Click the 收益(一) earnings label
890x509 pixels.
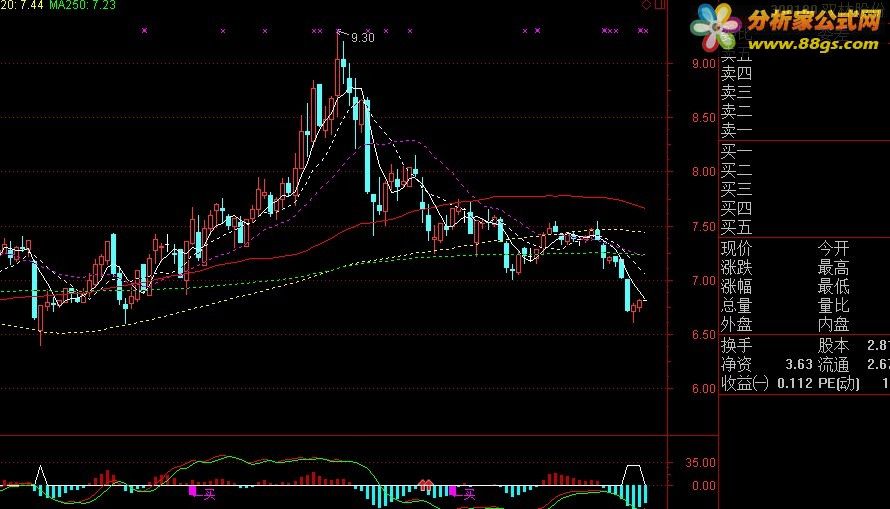click(745, 383)
